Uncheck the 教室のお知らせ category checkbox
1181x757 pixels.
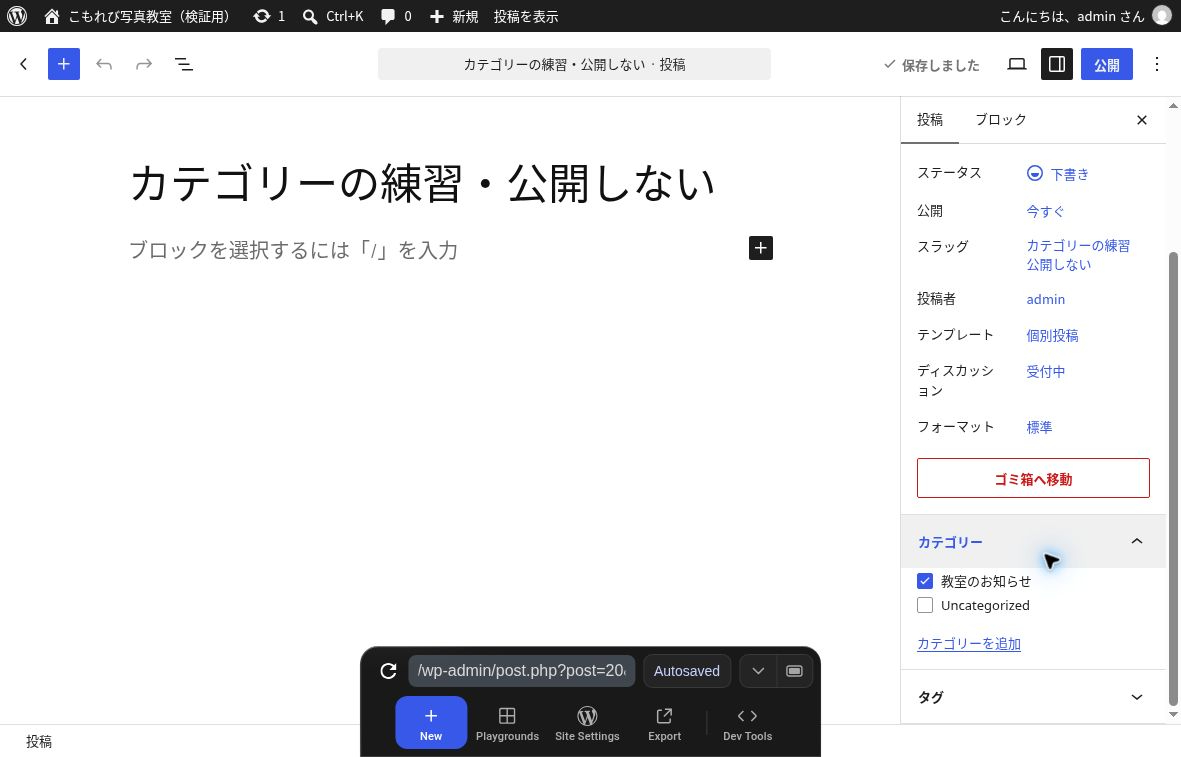(925, 581)
